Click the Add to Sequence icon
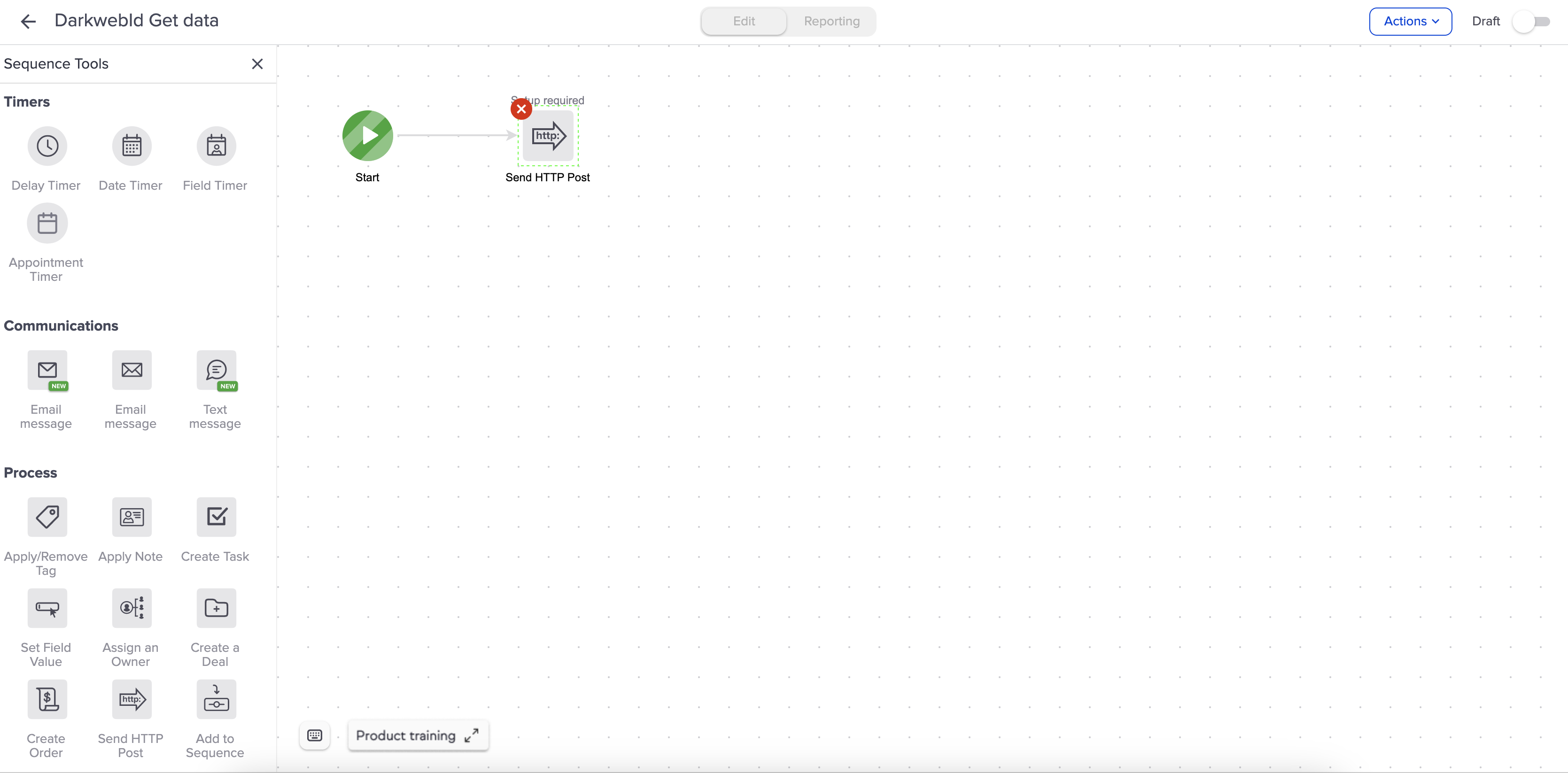The width and height of the screenshot is (1568, 773). point(216,699)
